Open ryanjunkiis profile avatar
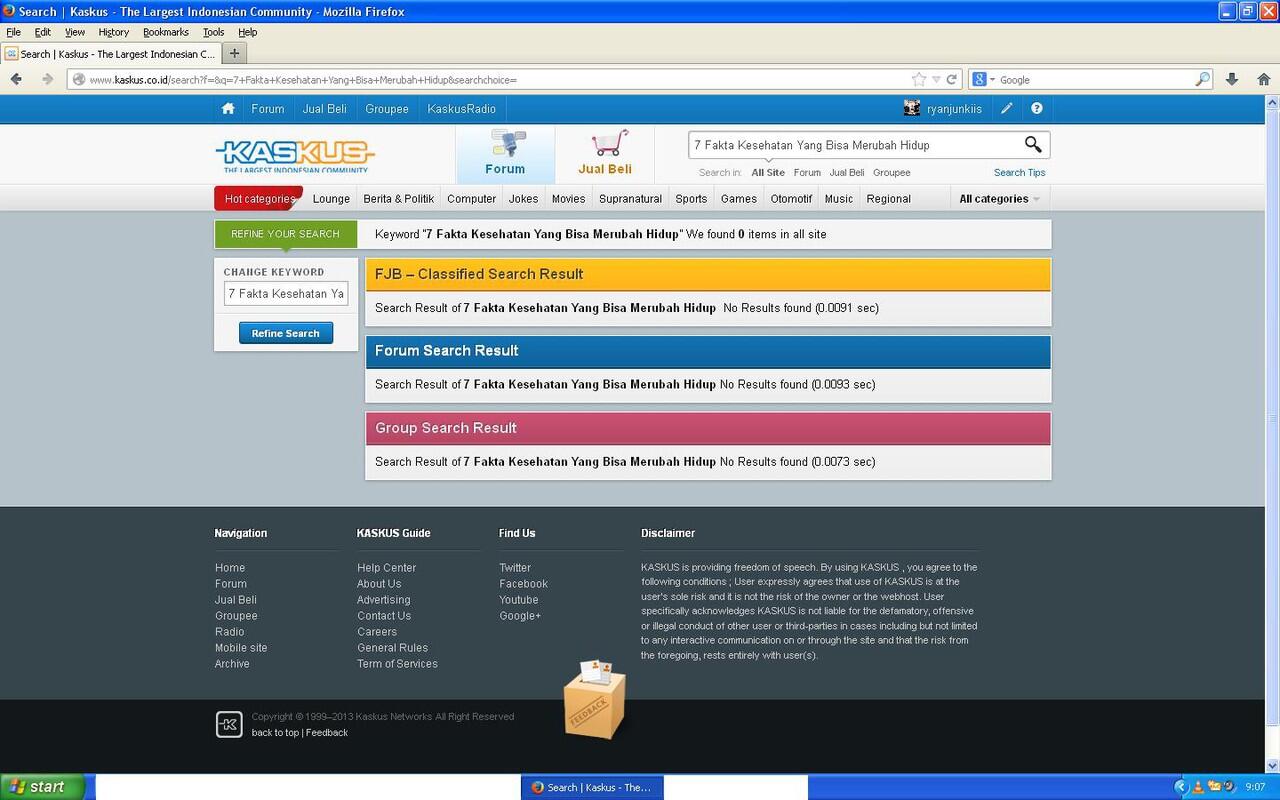The height and width of the screenshot is (800, 1280). tap(912, 108)
